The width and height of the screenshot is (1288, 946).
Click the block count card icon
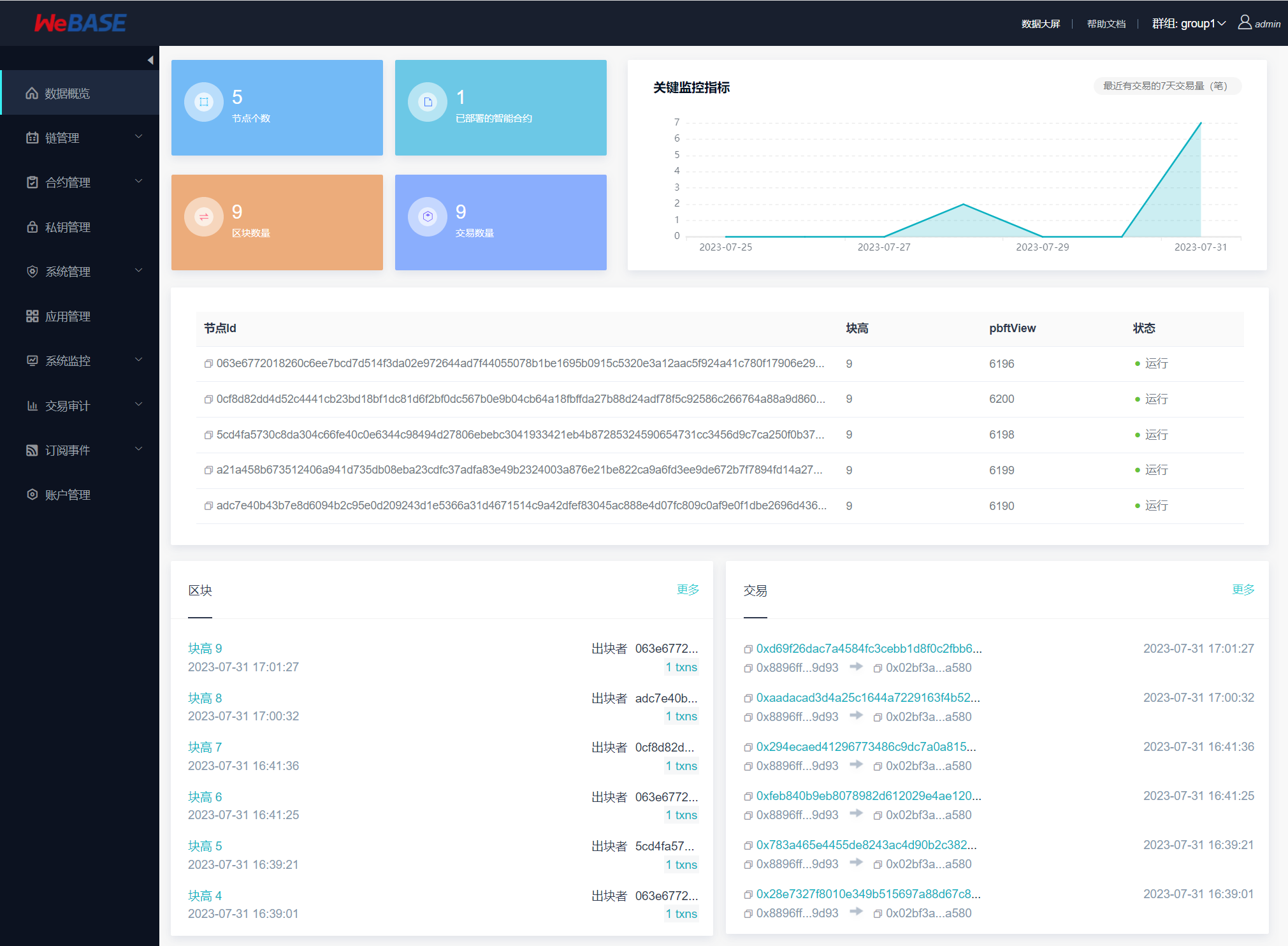(204, 217)
